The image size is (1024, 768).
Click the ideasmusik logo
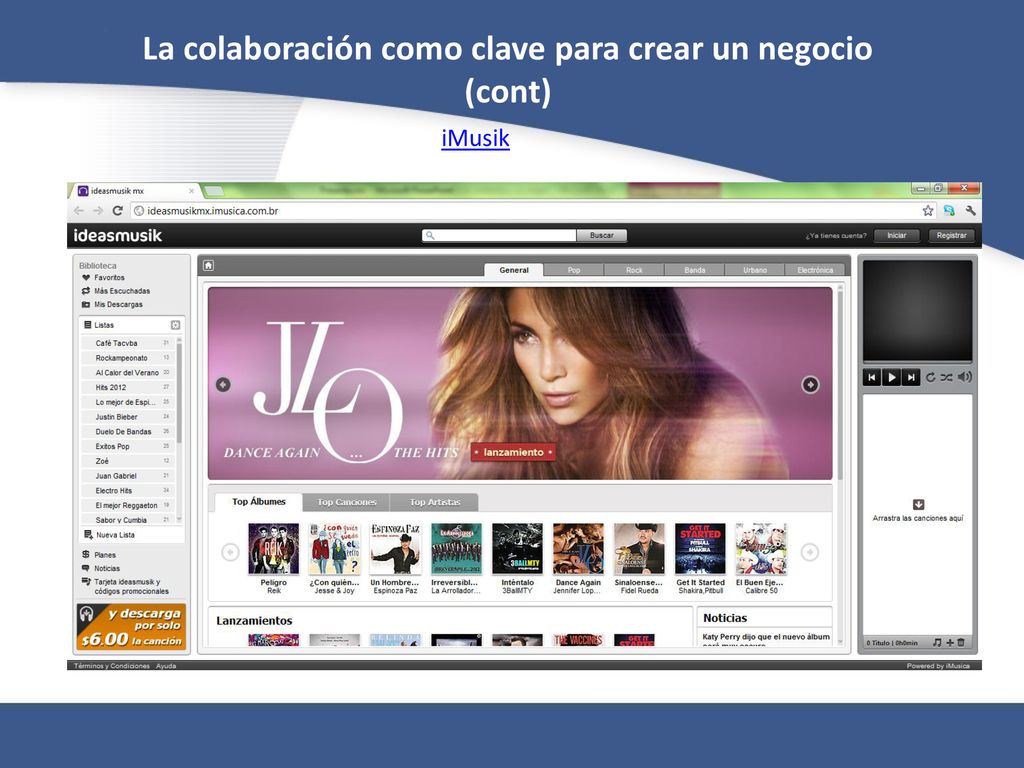(x=118, y=236)
